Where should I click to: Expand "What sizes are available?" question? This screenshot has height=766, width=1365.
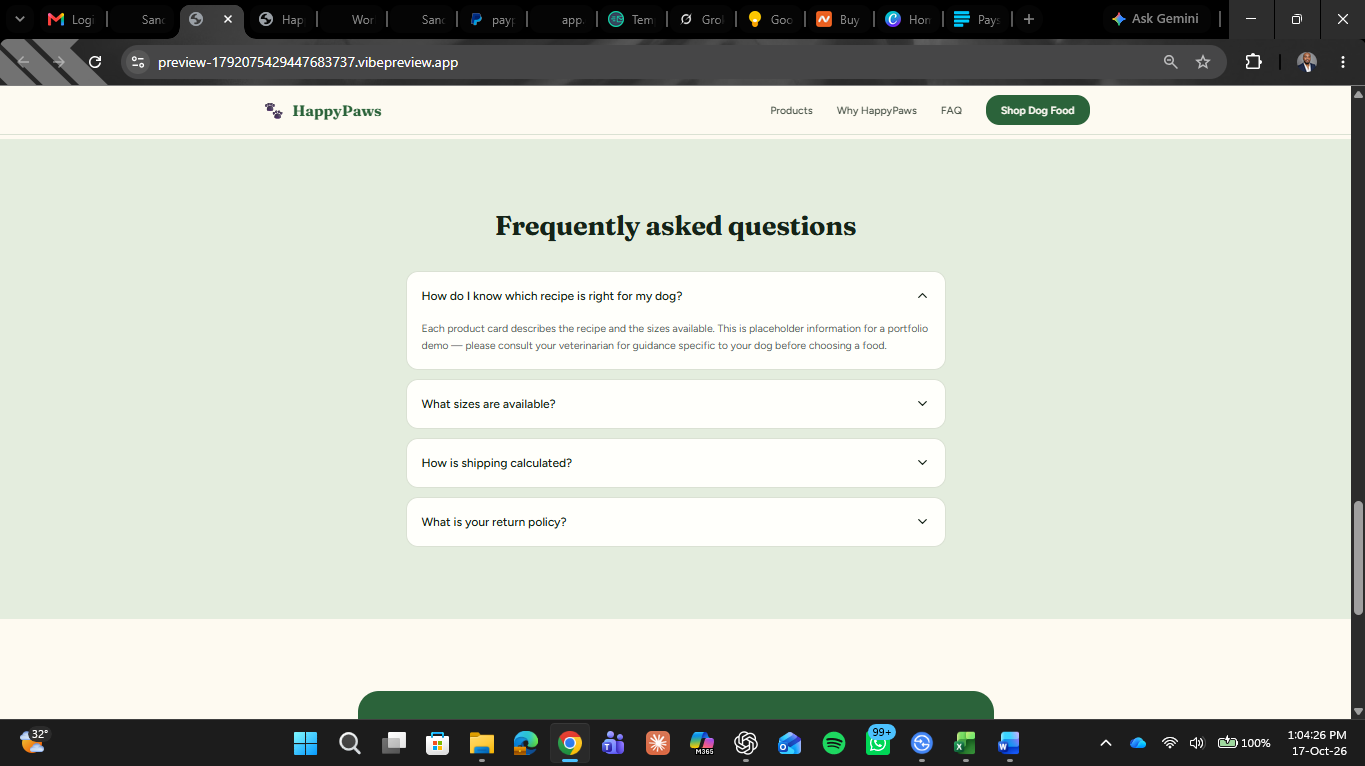pos(676,404)
